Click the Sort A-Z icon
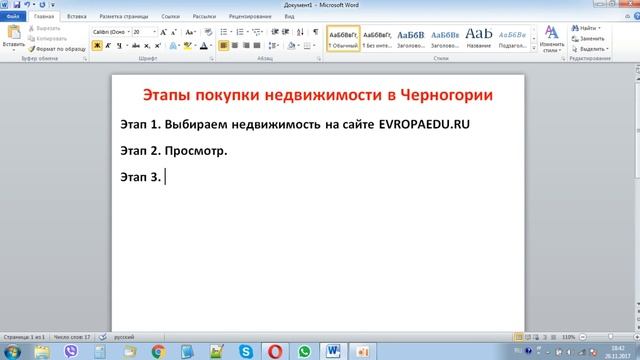Viewport: 640px width, 360px height. click(300, 32)
